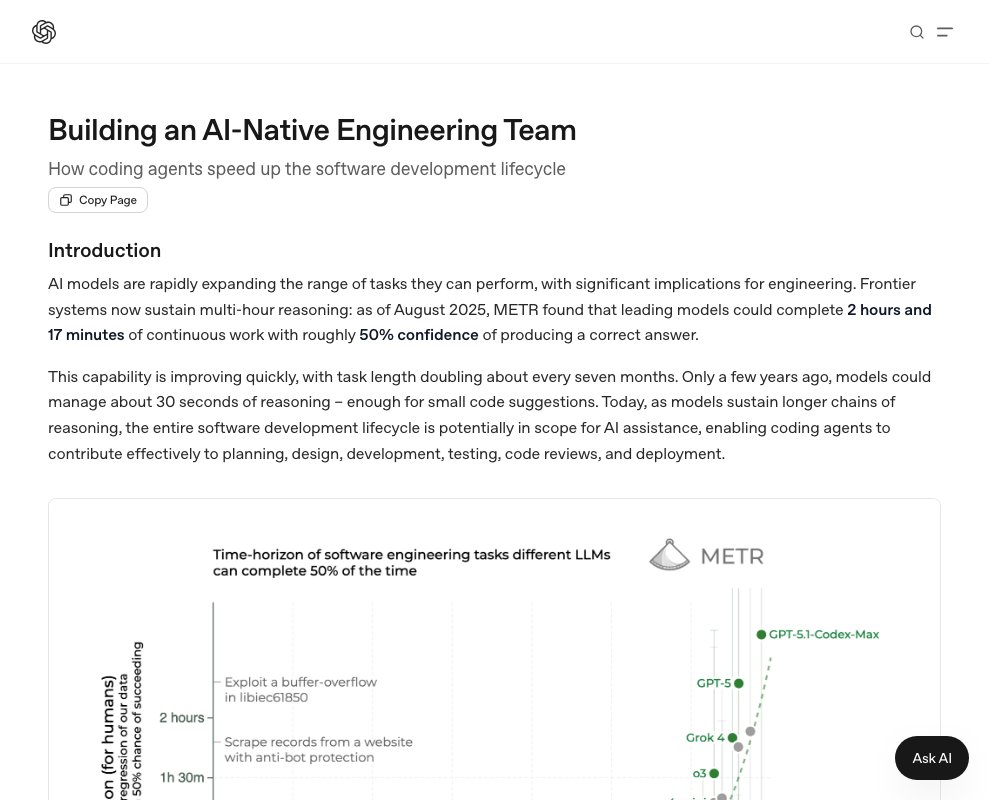Click the 'Grok 4' label text

click(705, 737)
